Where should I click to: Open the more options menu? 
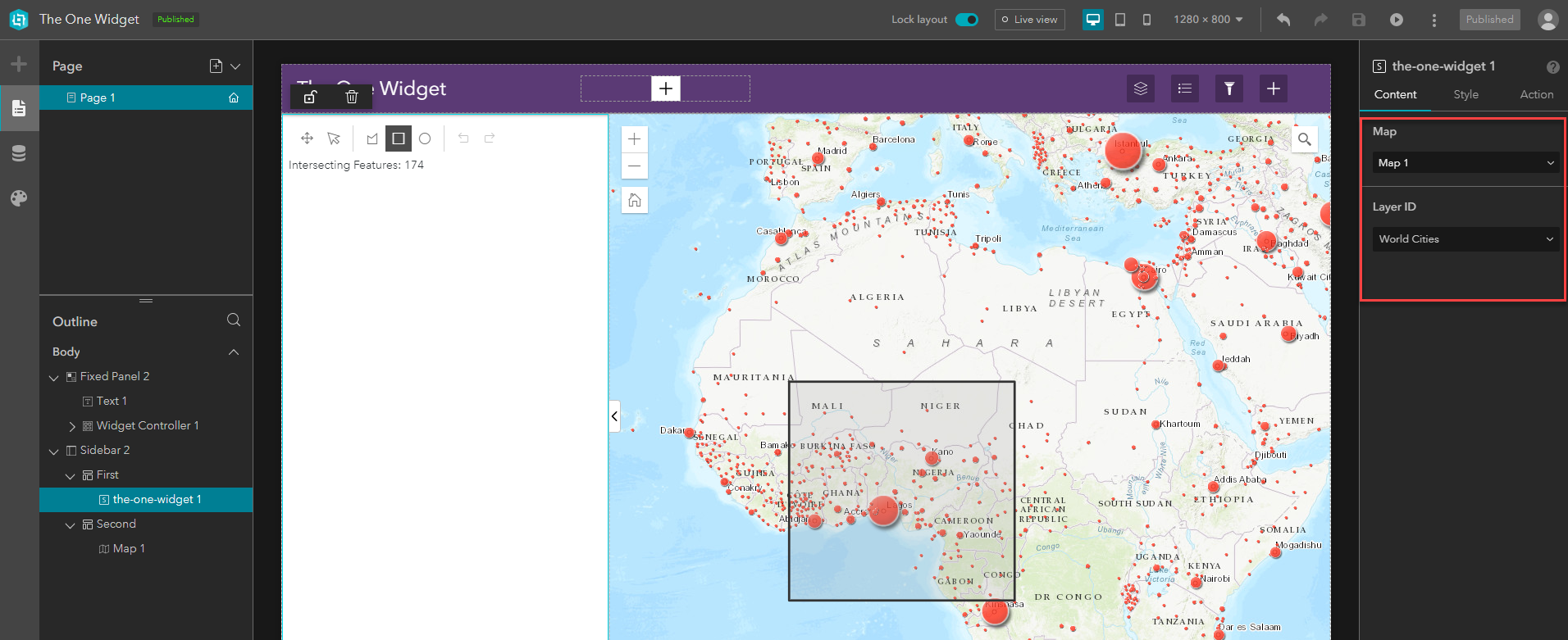click(1434, 20)
